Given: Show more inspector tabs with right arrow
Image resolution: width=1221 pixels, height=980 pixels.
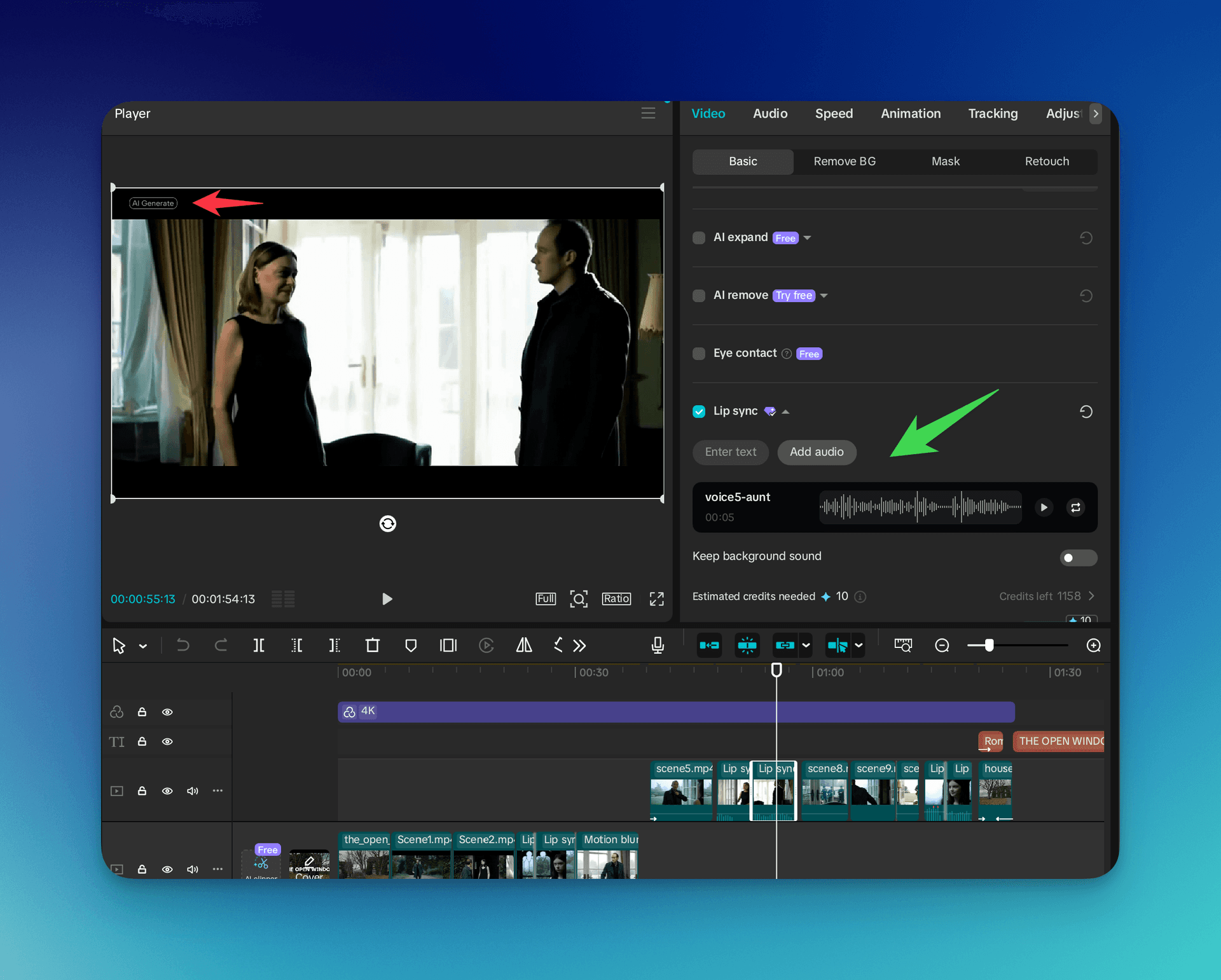Looking at the screenshot, I should [x=1096, y=113].
